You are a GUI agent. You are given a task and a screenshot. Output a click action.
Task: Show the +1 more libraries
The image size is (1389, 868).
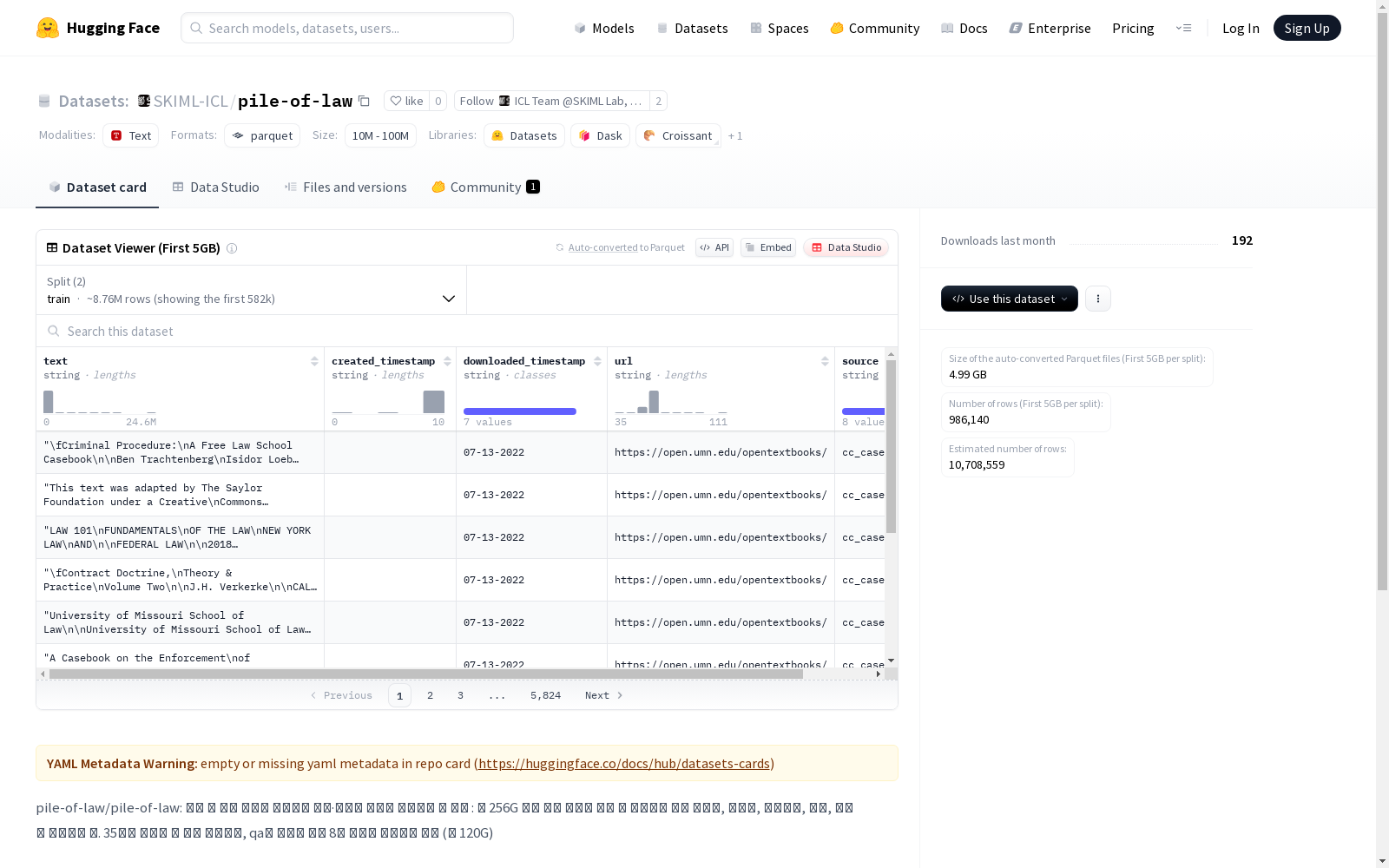click(x=735, y=136)
